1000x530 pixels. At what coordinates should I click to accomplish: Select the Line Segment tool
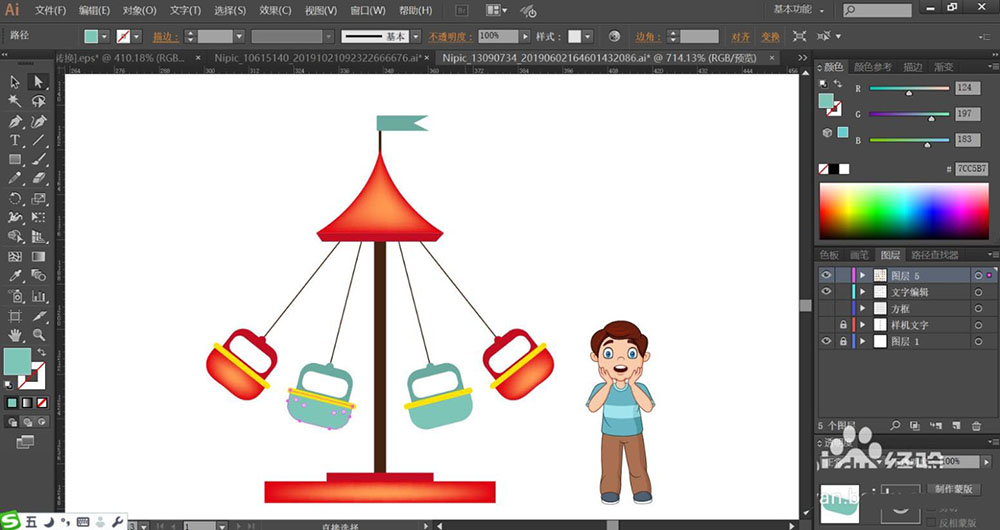tap(38, 140)
